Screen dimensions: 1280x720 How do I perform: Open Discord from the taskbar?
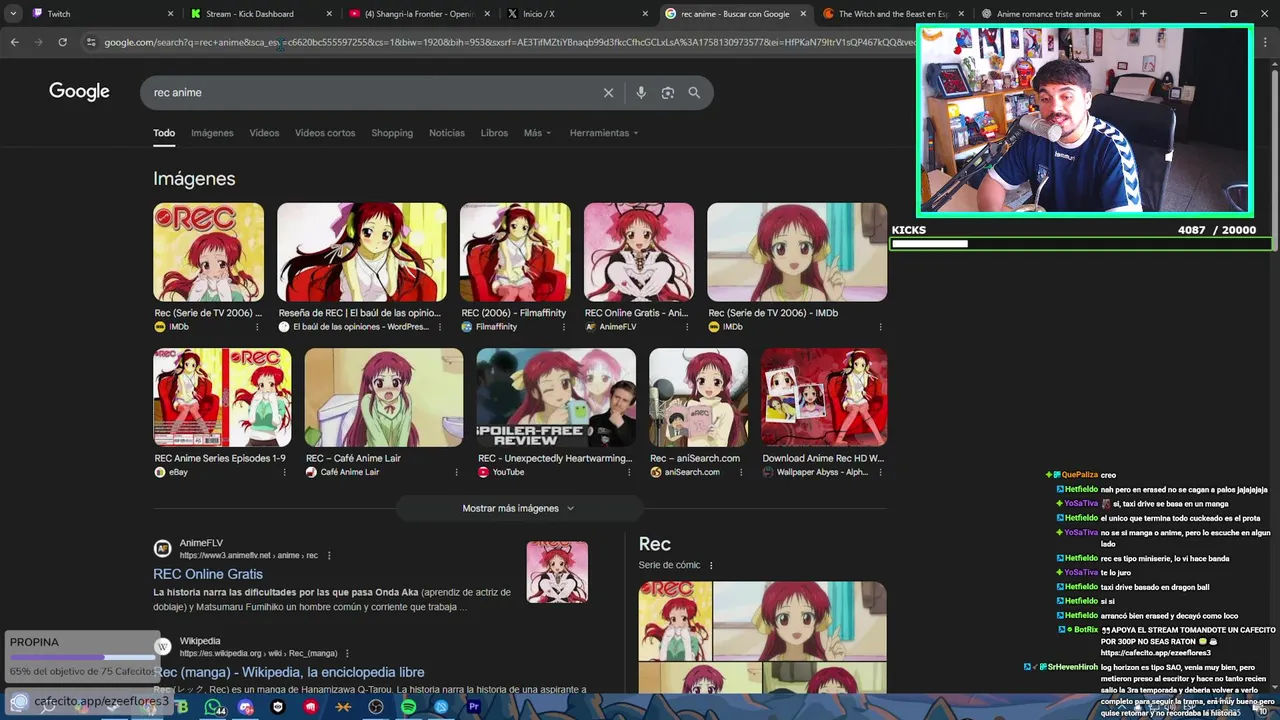pyautogui.click(x=246, y=707)
